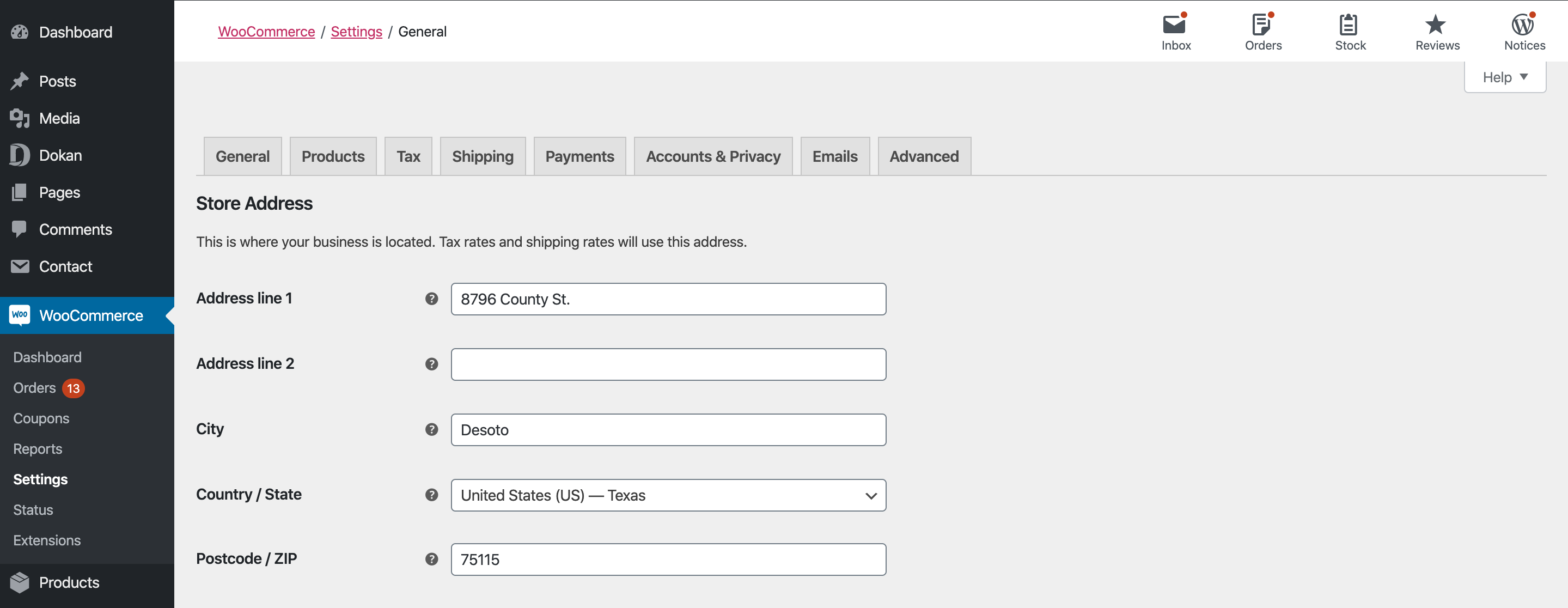Switch to the Products settings tab

(x=333, y=156)
